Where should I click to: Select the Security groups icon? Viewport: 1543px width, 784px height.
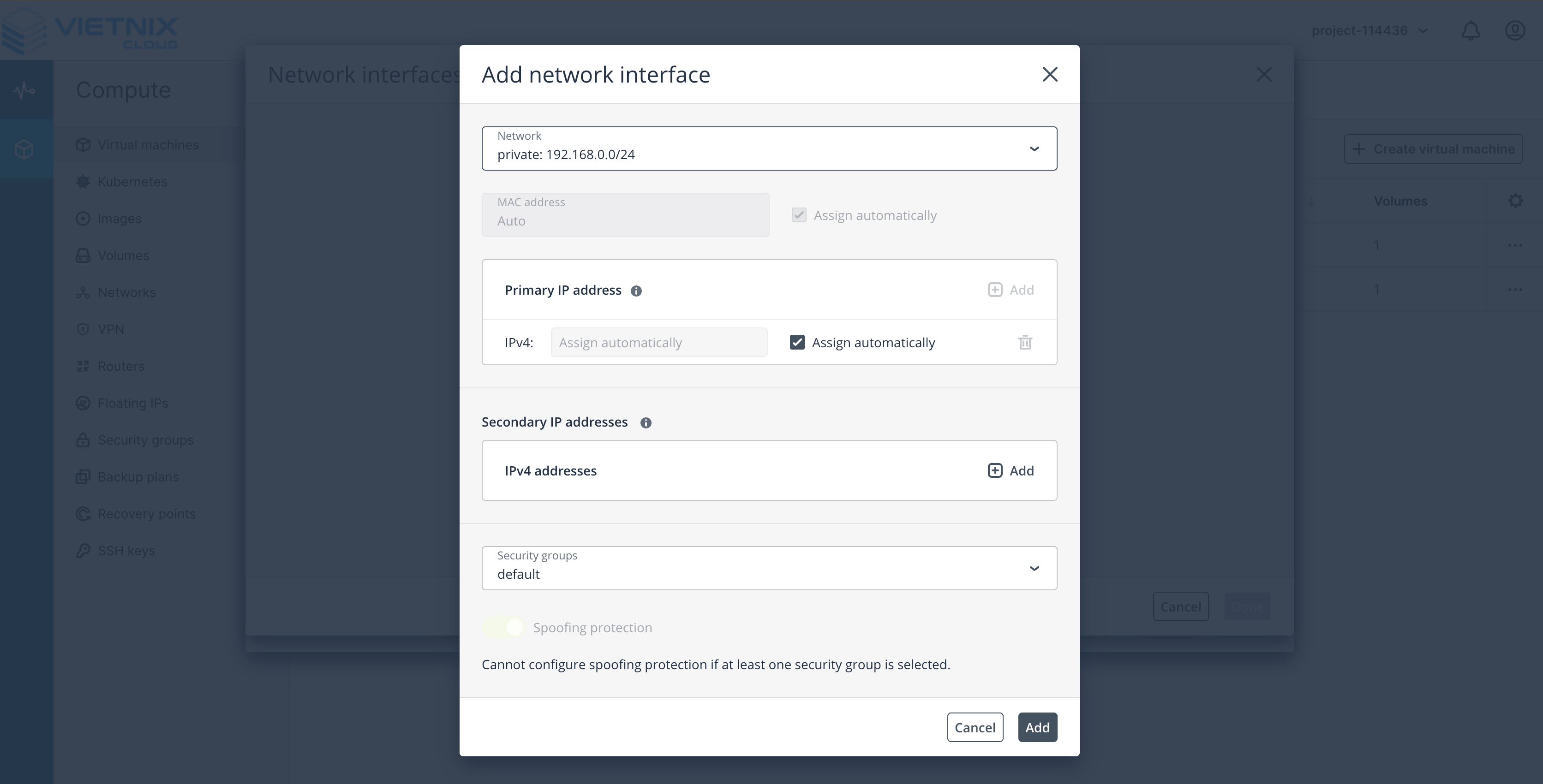click(83, 440)
